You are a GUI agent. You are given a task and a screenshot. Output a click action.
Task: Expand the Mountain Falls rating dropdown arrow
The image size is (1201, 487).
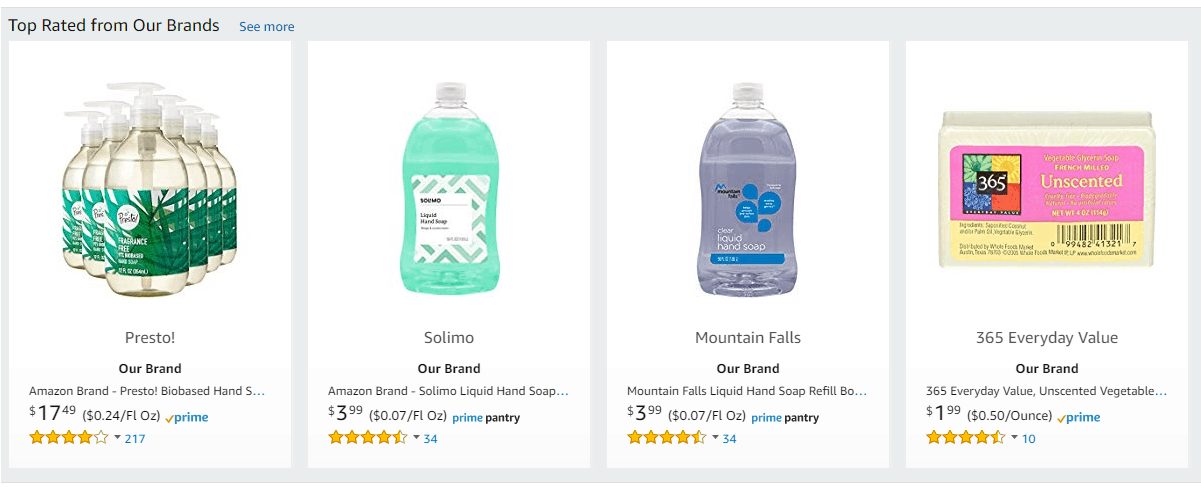[715, 437]
